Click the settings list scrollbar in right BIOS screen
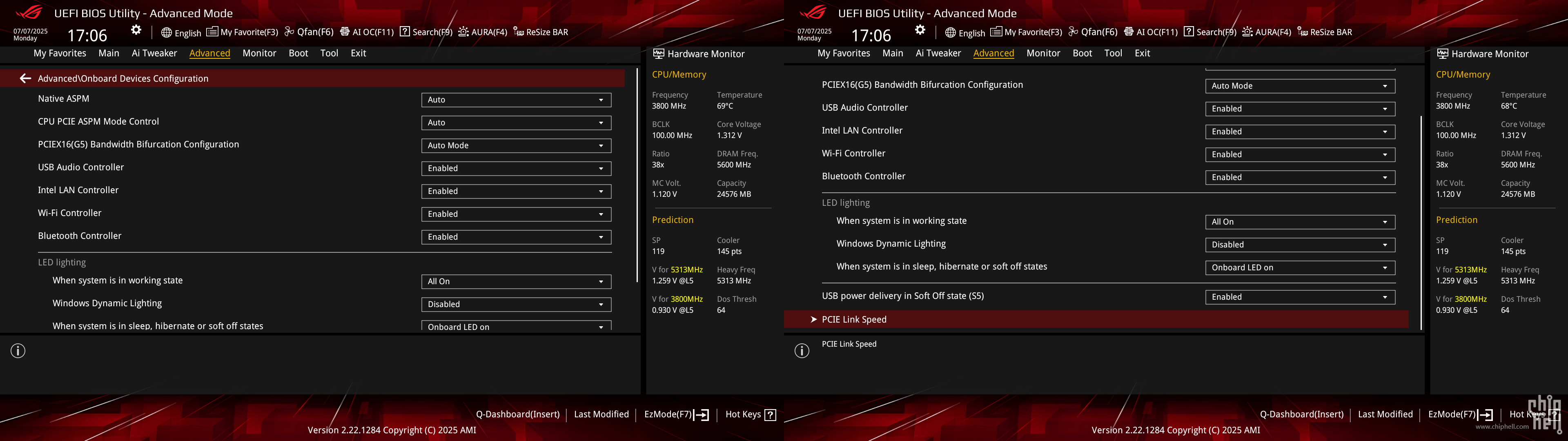Viewport: 1568px width, 441px height. tap(1421, 223)
